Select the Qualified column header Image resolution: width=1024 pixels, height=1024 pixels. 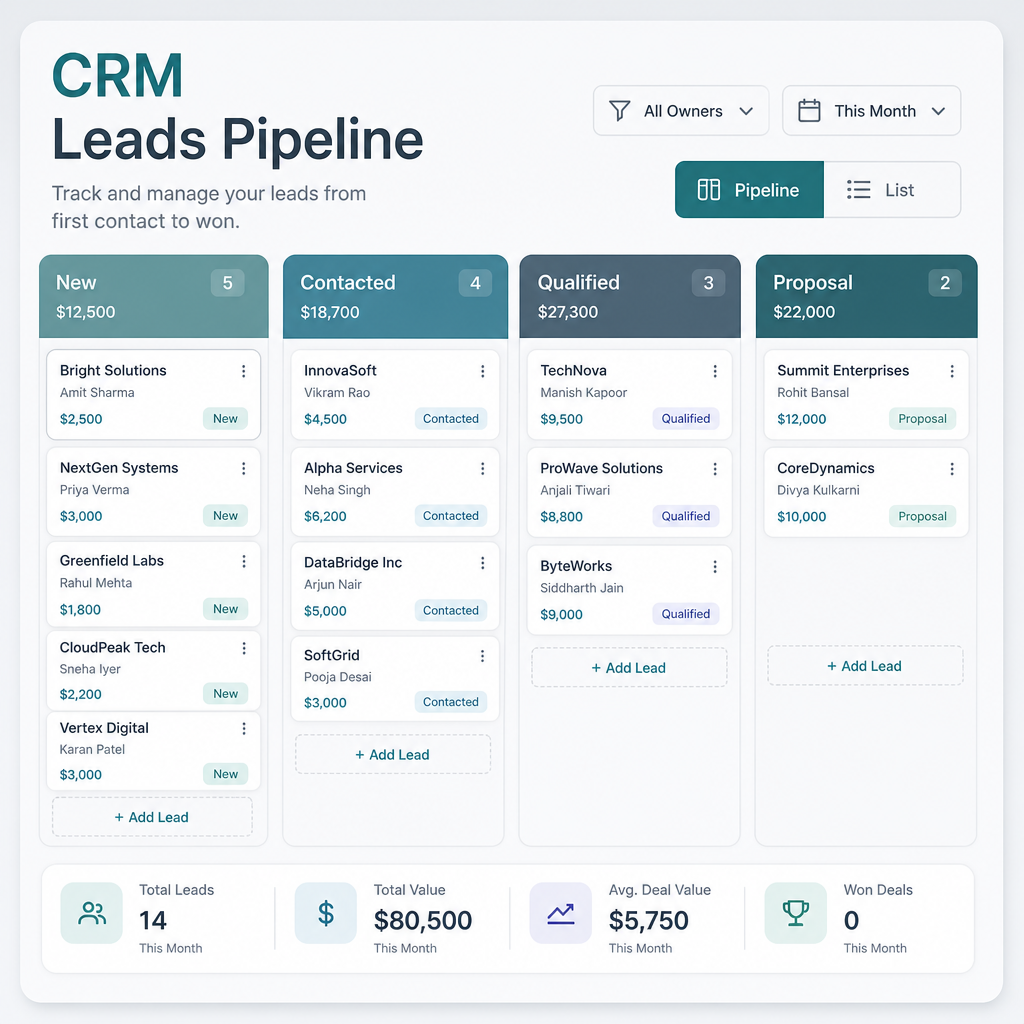coord(630,296)
